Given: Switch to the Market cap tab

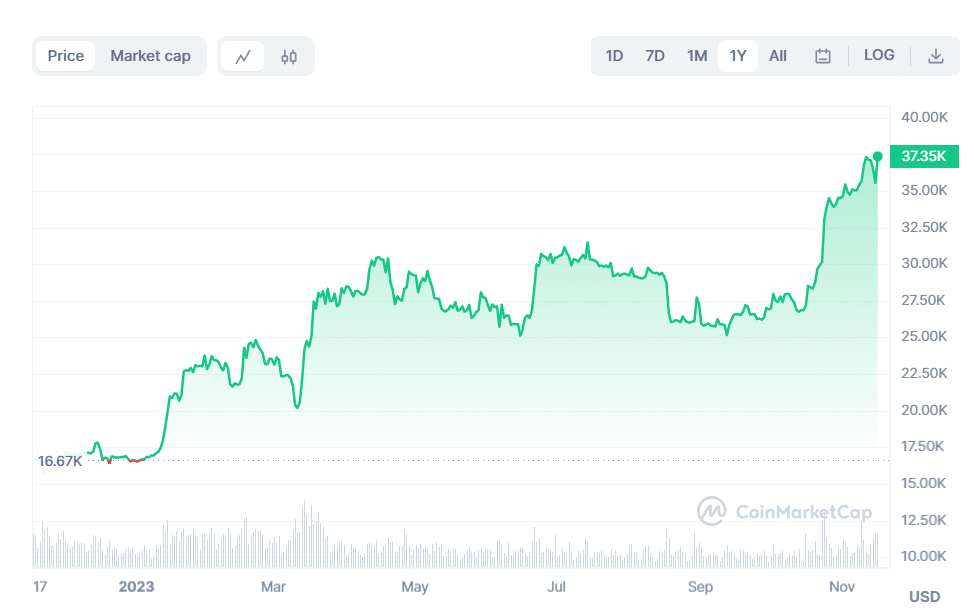Looking at the screenshot, I should point(151,55).
